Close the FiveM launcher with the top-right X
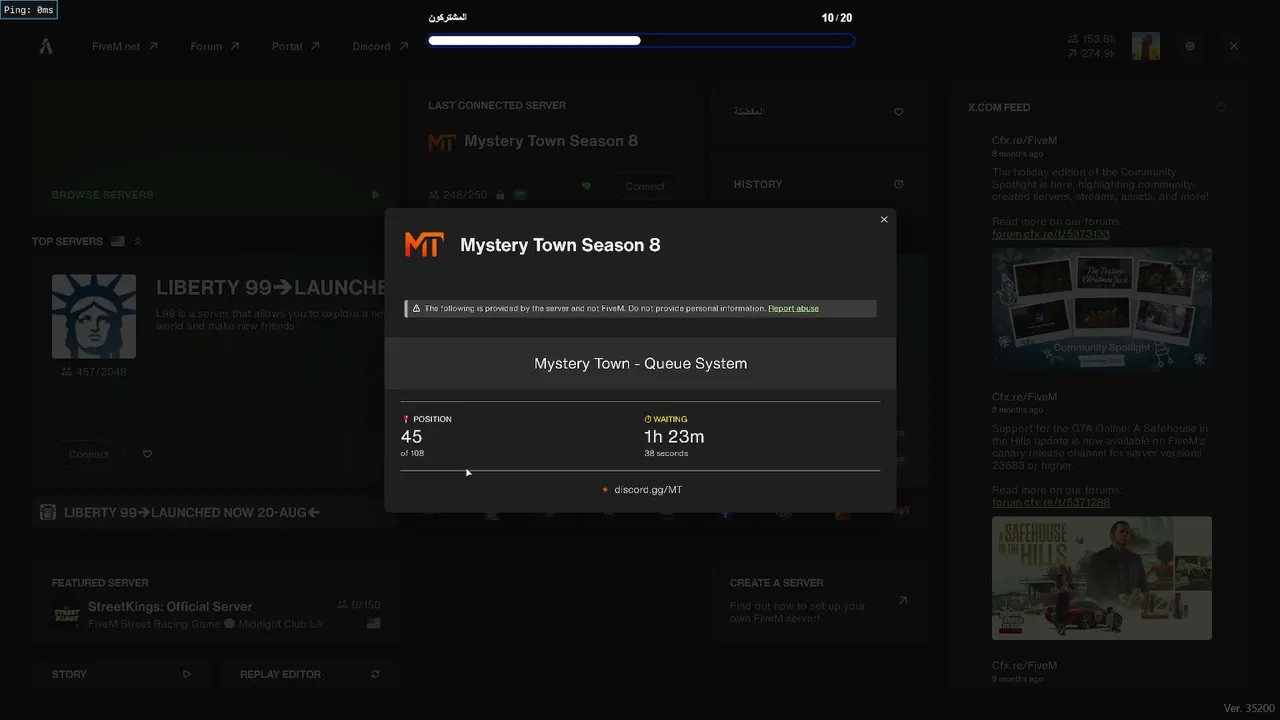The image size is (1280, 720). pos(1234,46)
